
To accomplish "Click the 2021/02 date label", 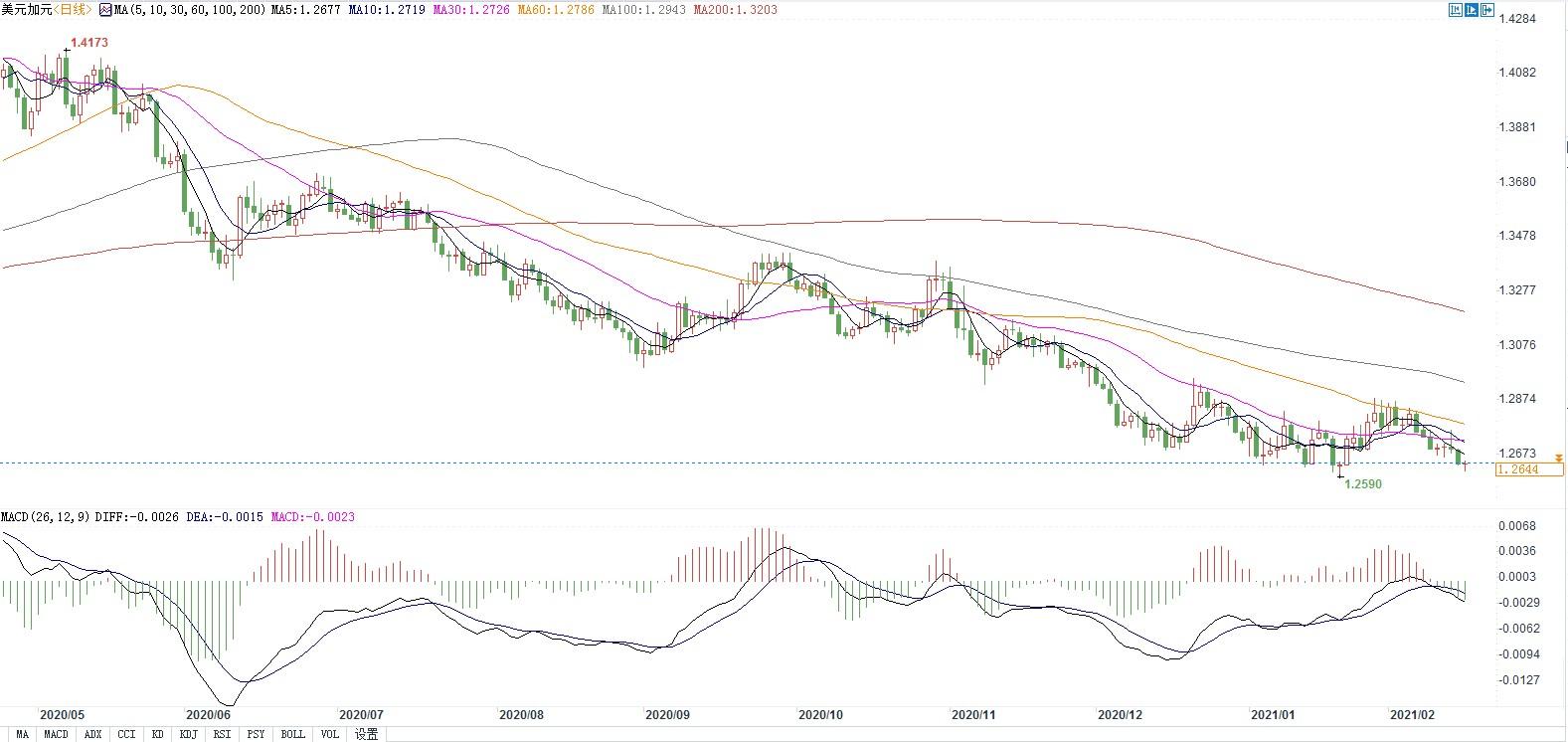I will click(1412, 715).
